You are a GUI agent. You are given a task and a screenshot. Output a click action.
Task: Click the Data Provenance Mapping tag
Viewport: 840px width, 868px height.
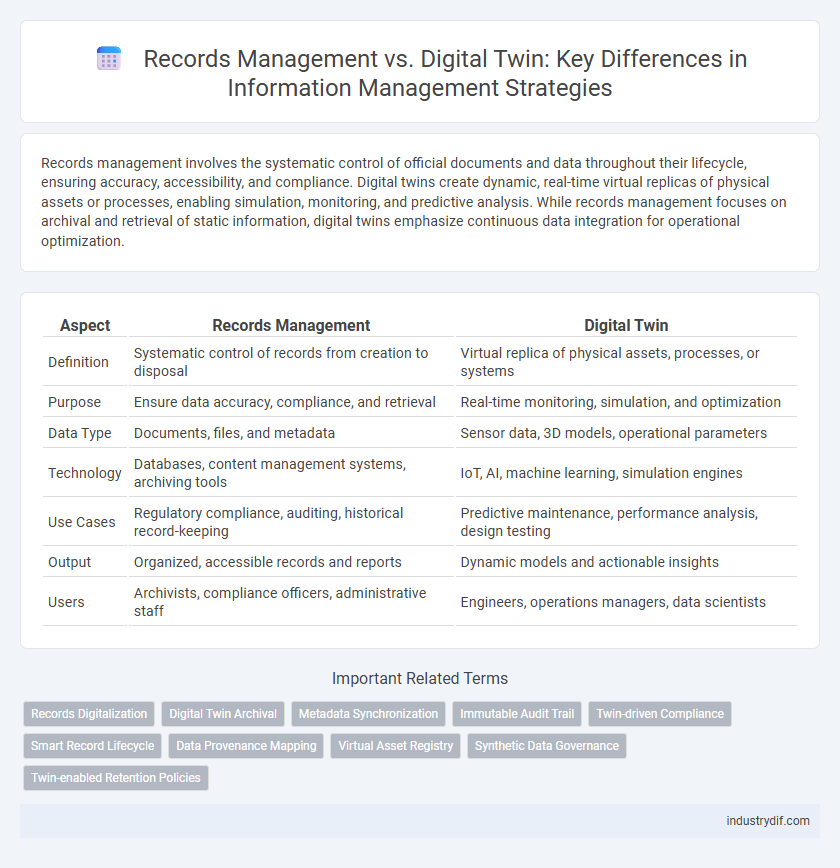[x=246, y=746]
